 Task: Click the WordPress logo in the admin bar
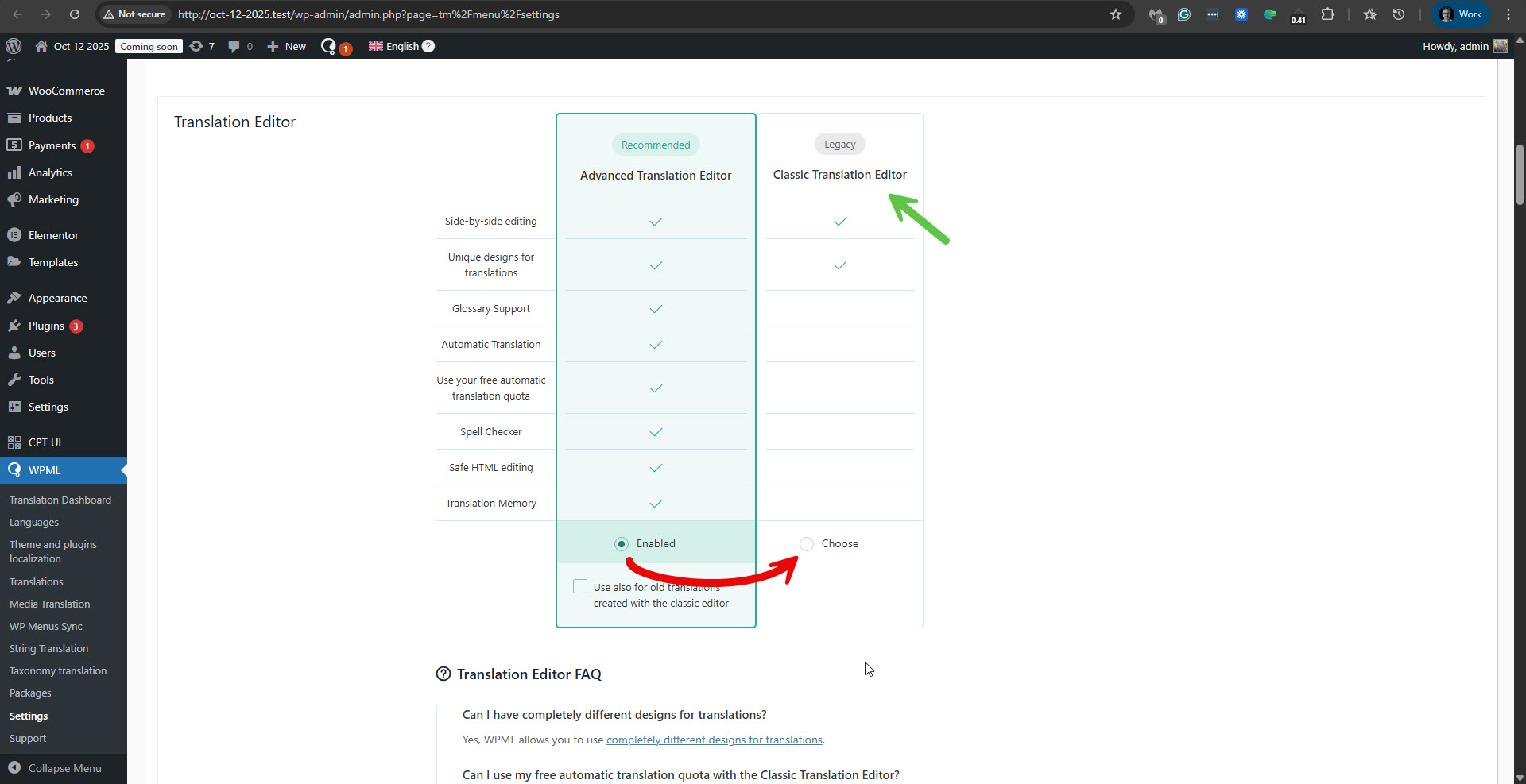(14, 46)
